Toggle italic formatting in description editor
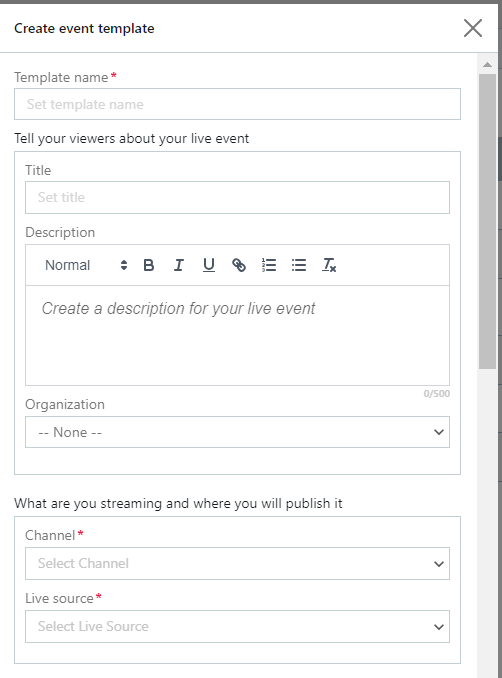The height and width of the screenshot is (678, 502). point(179,265)
